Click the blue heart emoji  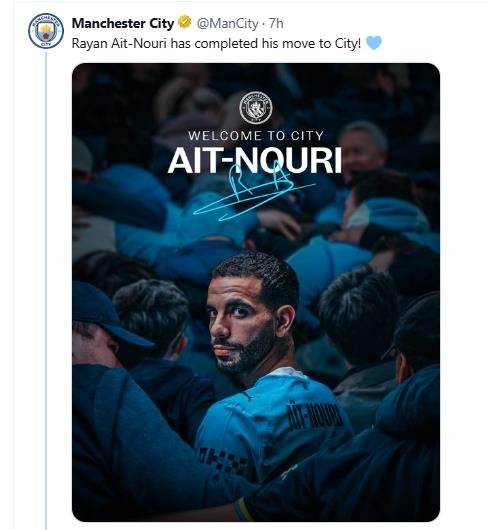374,43
